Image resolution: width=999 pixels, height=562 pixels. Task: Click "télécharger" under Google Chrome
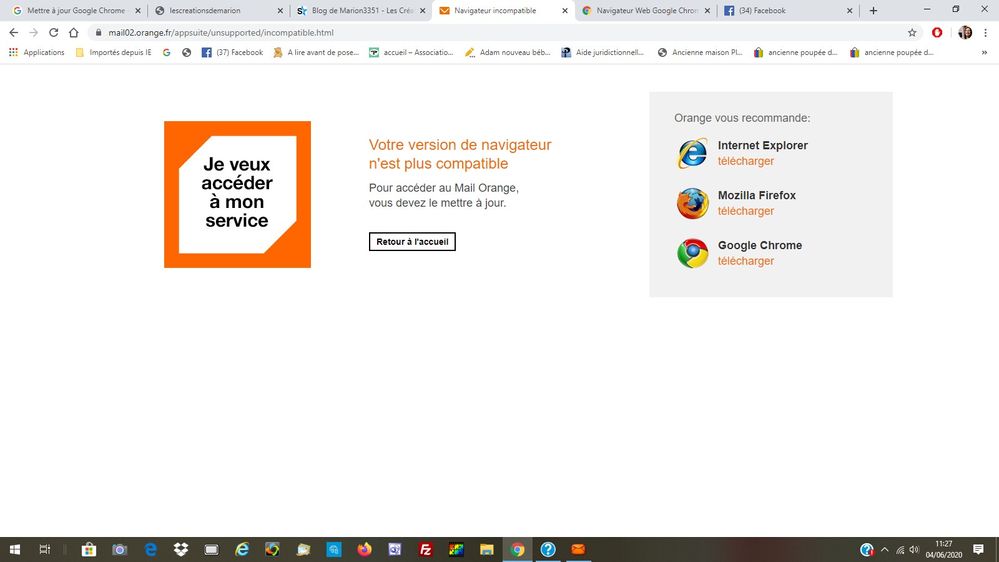coord(745,261)
